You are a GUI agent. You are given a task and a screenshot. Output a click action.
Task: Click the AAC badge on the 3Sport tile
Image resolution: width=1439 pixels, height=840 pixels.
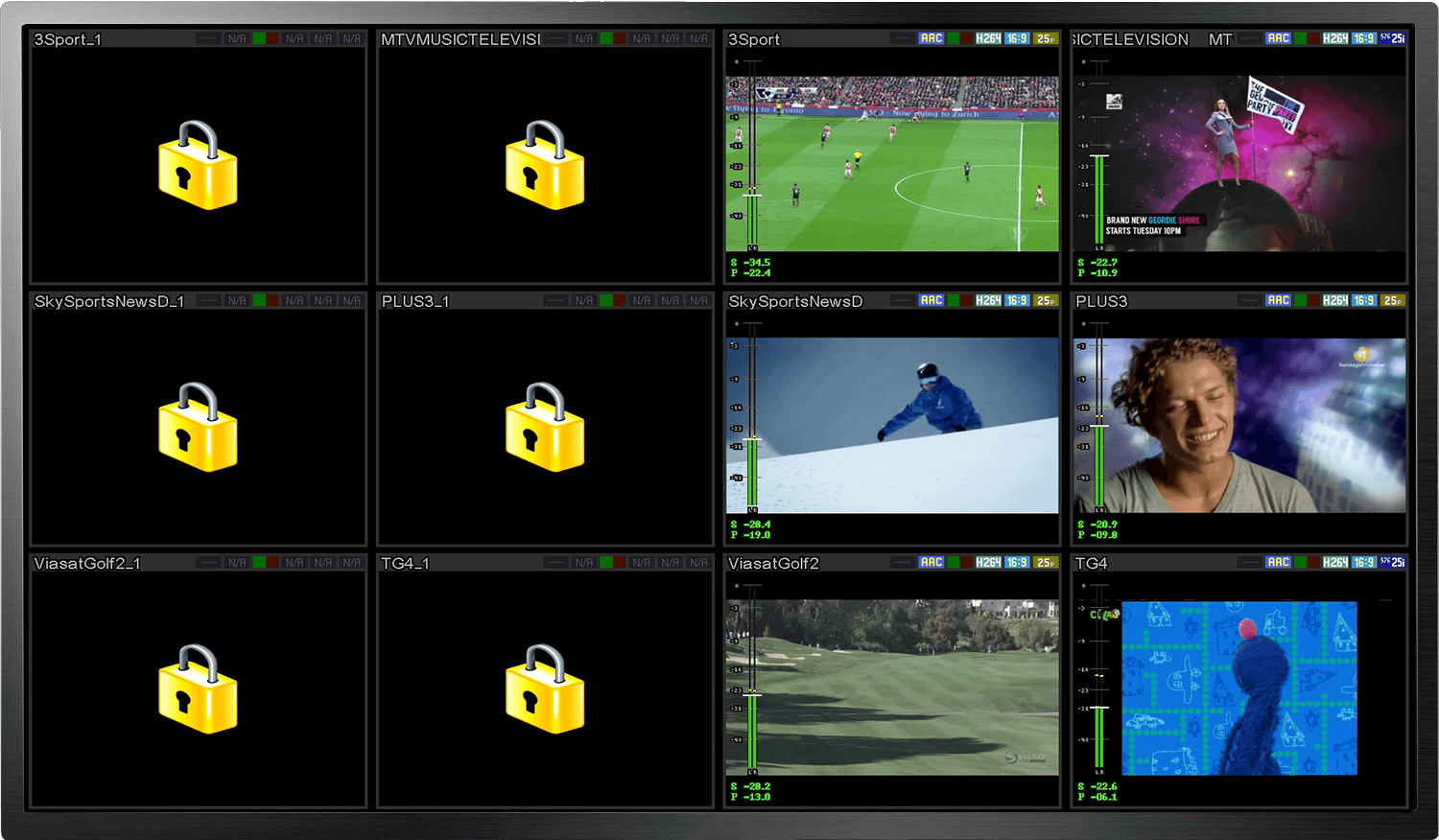[x=932, y=38]
